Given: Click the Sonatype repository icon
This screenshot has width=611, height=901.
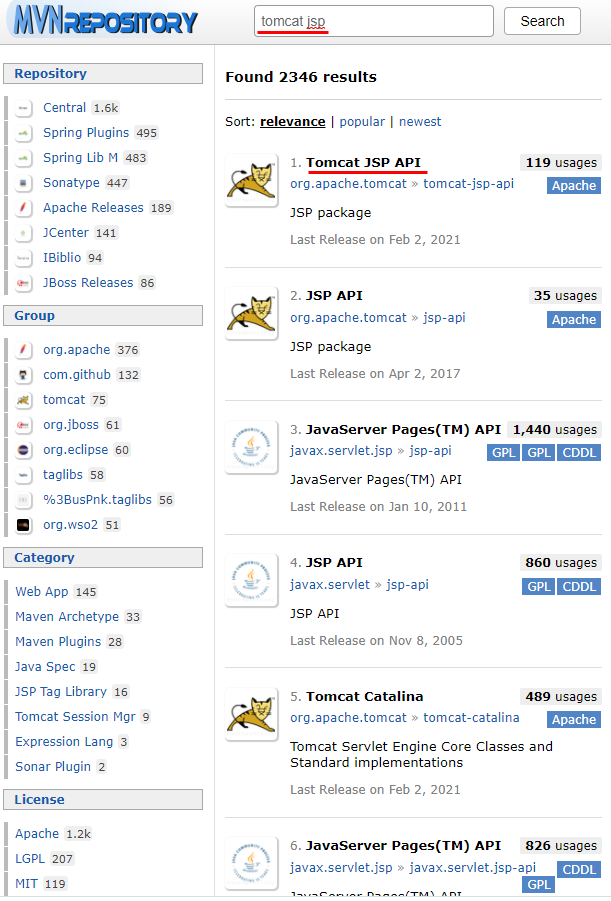Looking at the screenshot, I should (x=23, y=183).
